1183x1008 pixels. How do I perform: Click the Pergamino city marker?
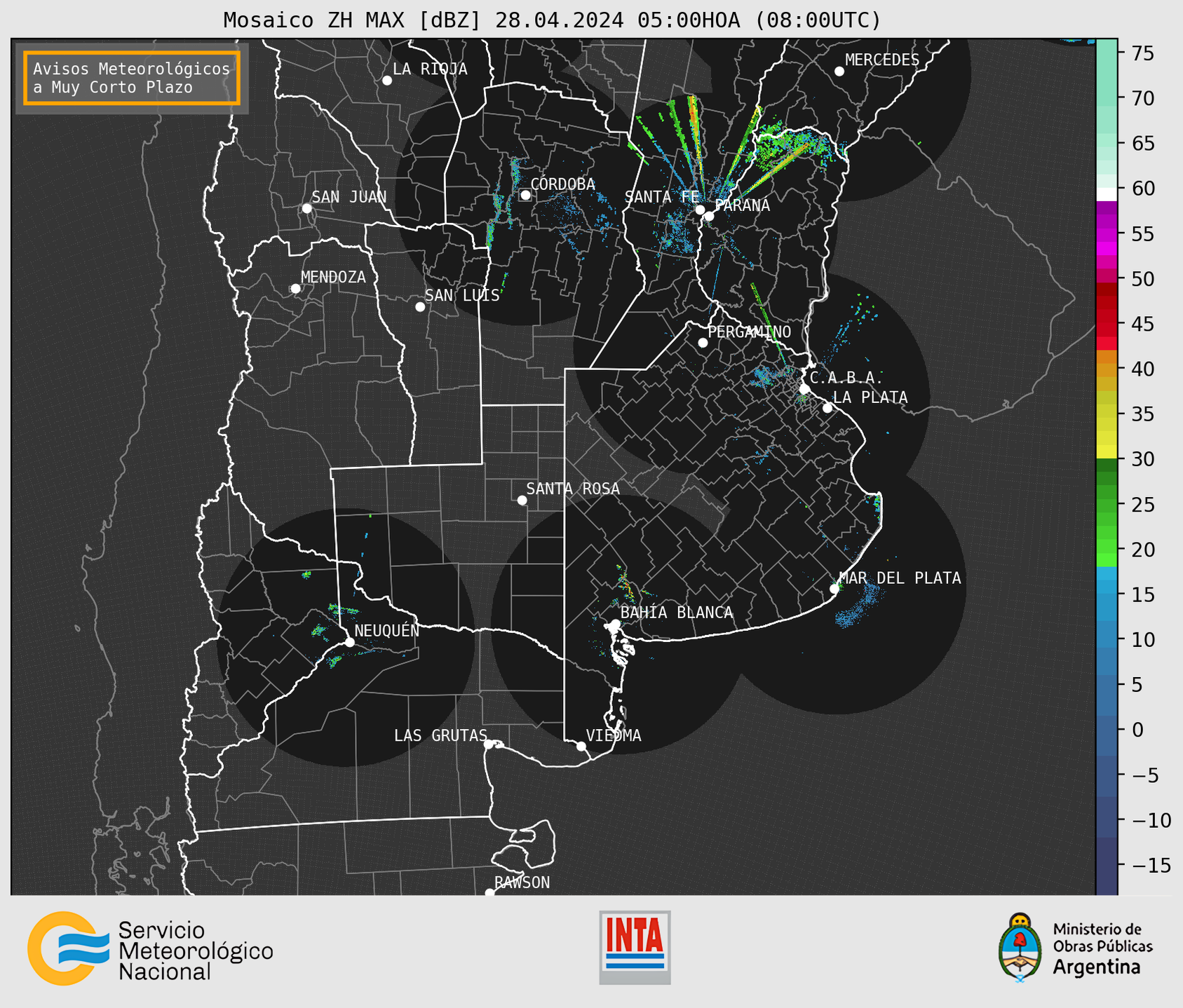coord(703,343)
